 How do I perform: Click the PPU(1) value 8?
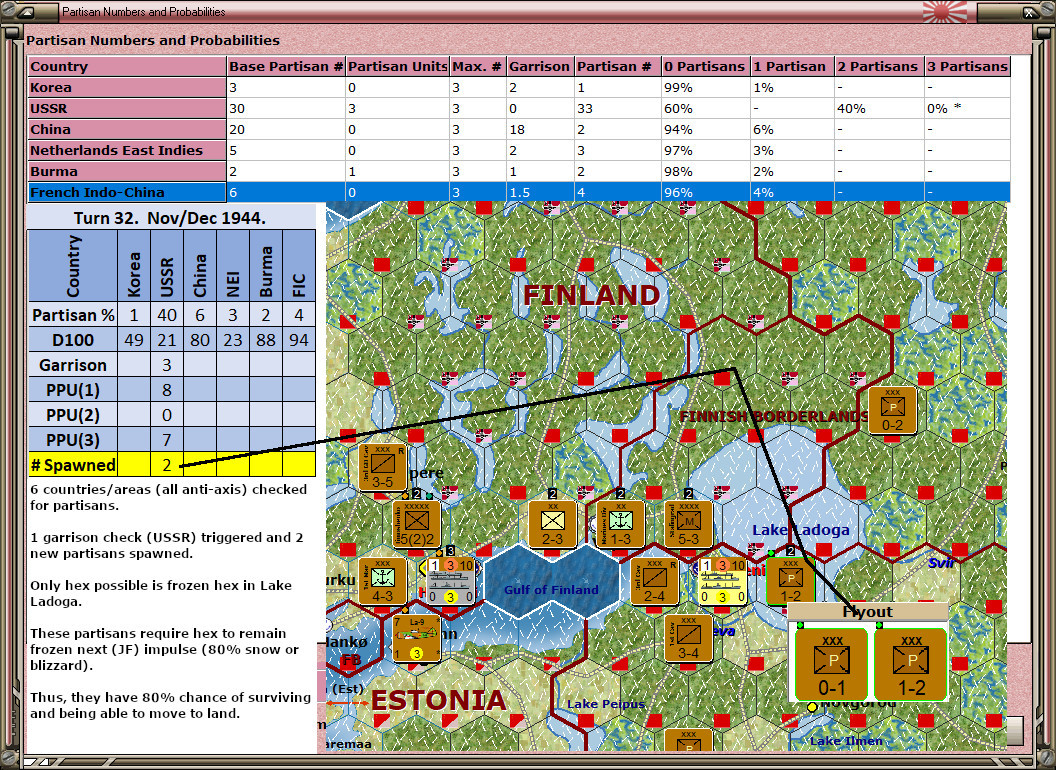click(166, 390)
